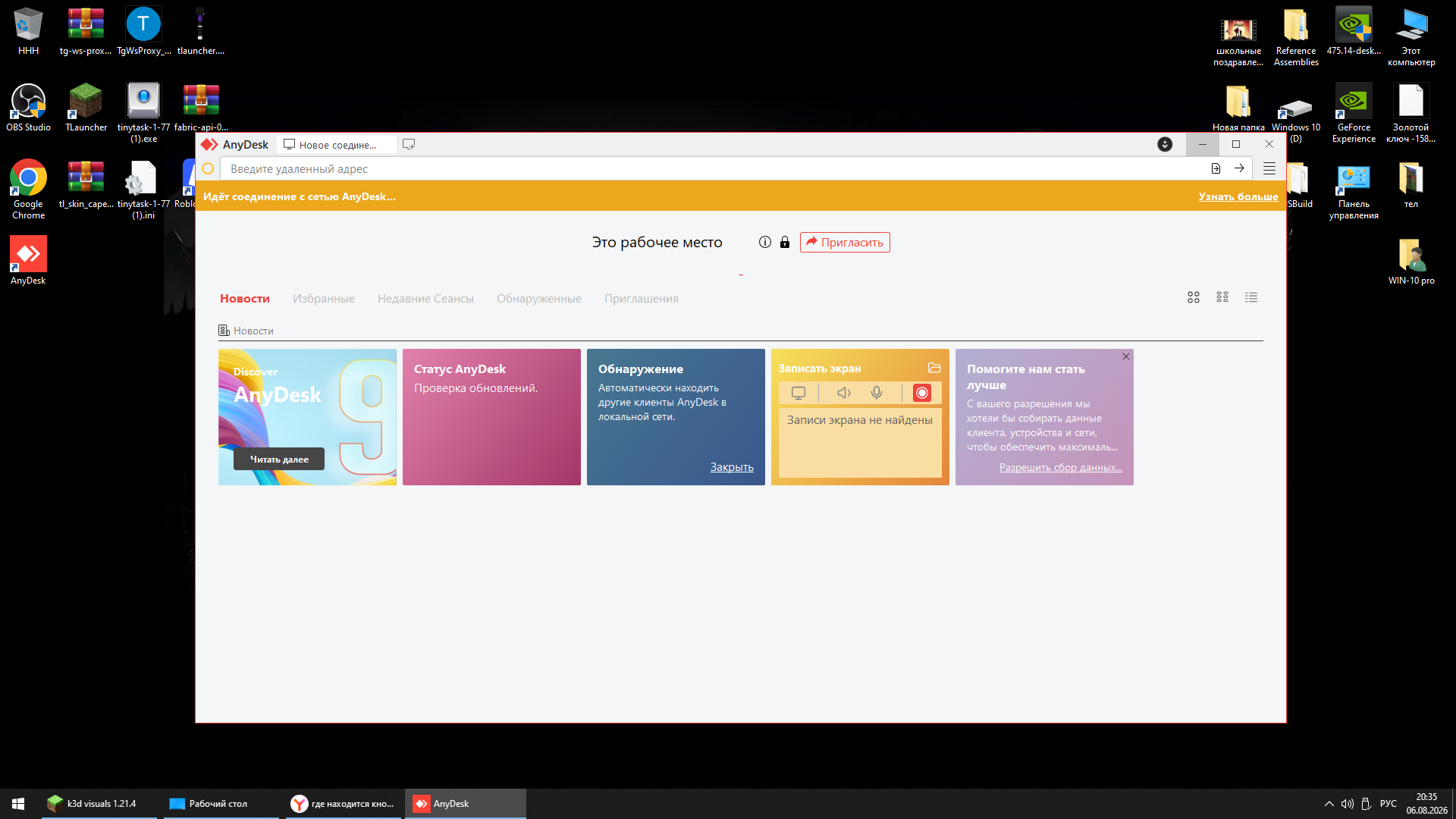Click the volume icon in system tray
Screen dimensions: 1456x819
pos(1348,804)
